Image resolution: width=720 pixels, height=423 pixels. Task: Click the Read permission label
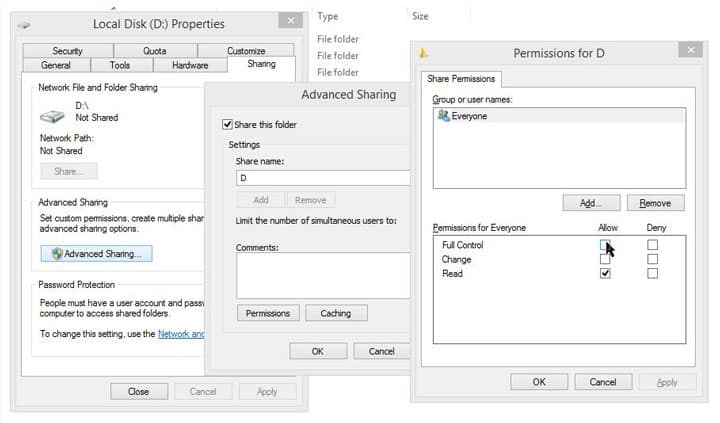click(x=452, y=274)
